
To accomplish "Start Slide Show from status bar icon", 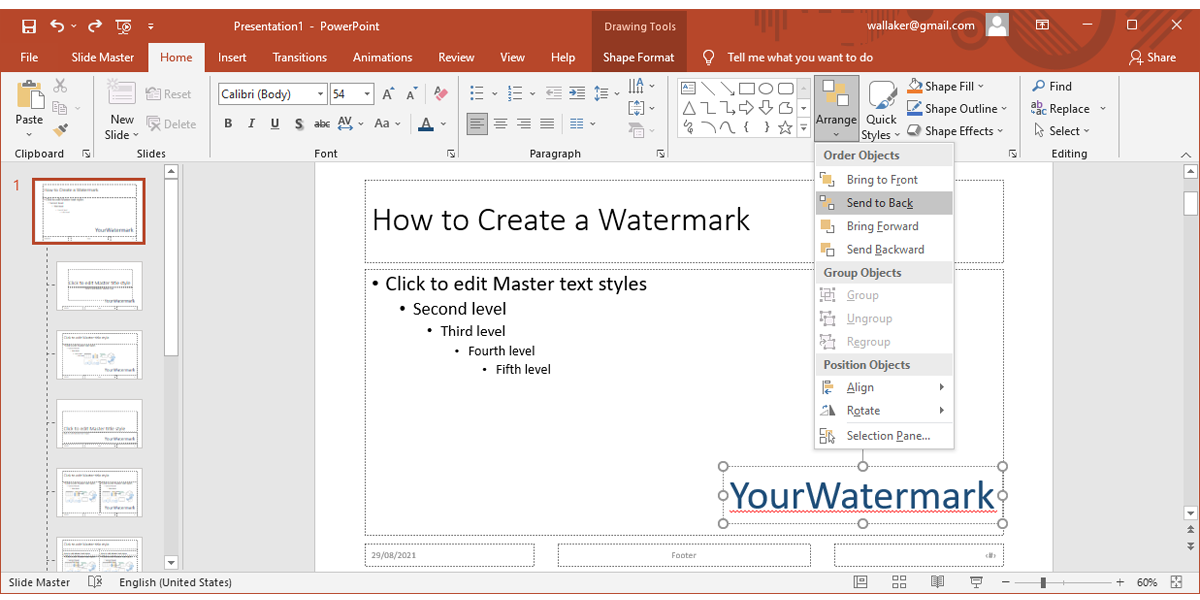I will [x=975, y=582].
